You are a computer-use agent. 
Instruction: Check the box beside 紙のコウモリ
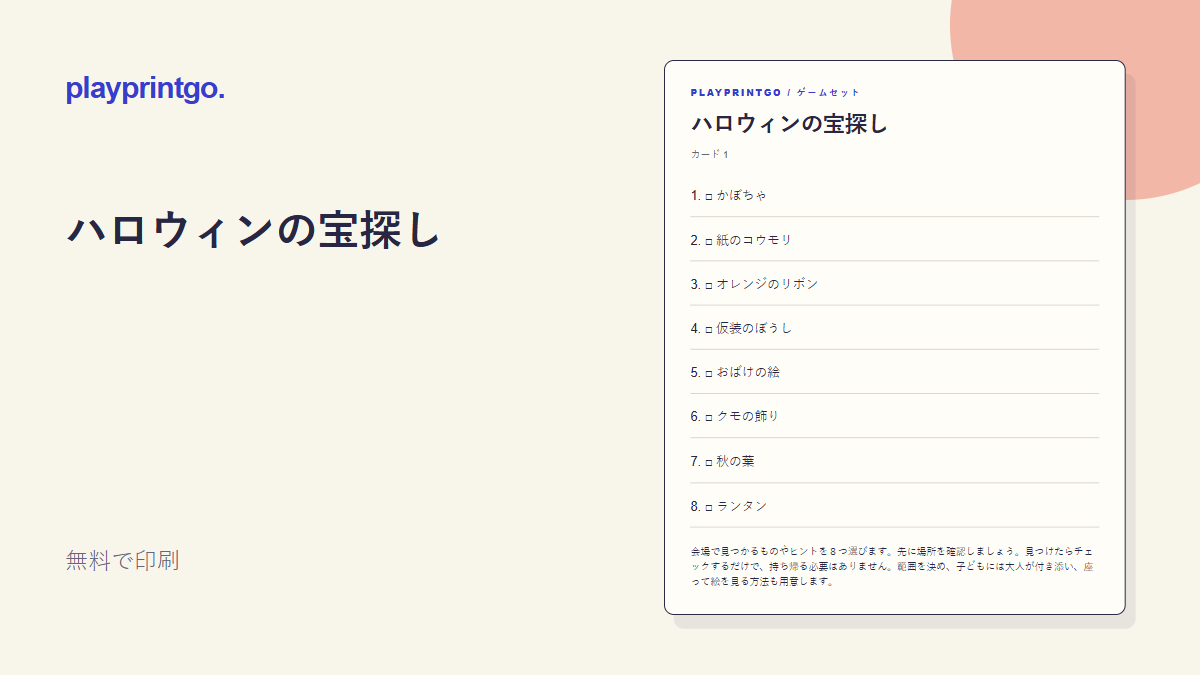click(x=709, y=241)
